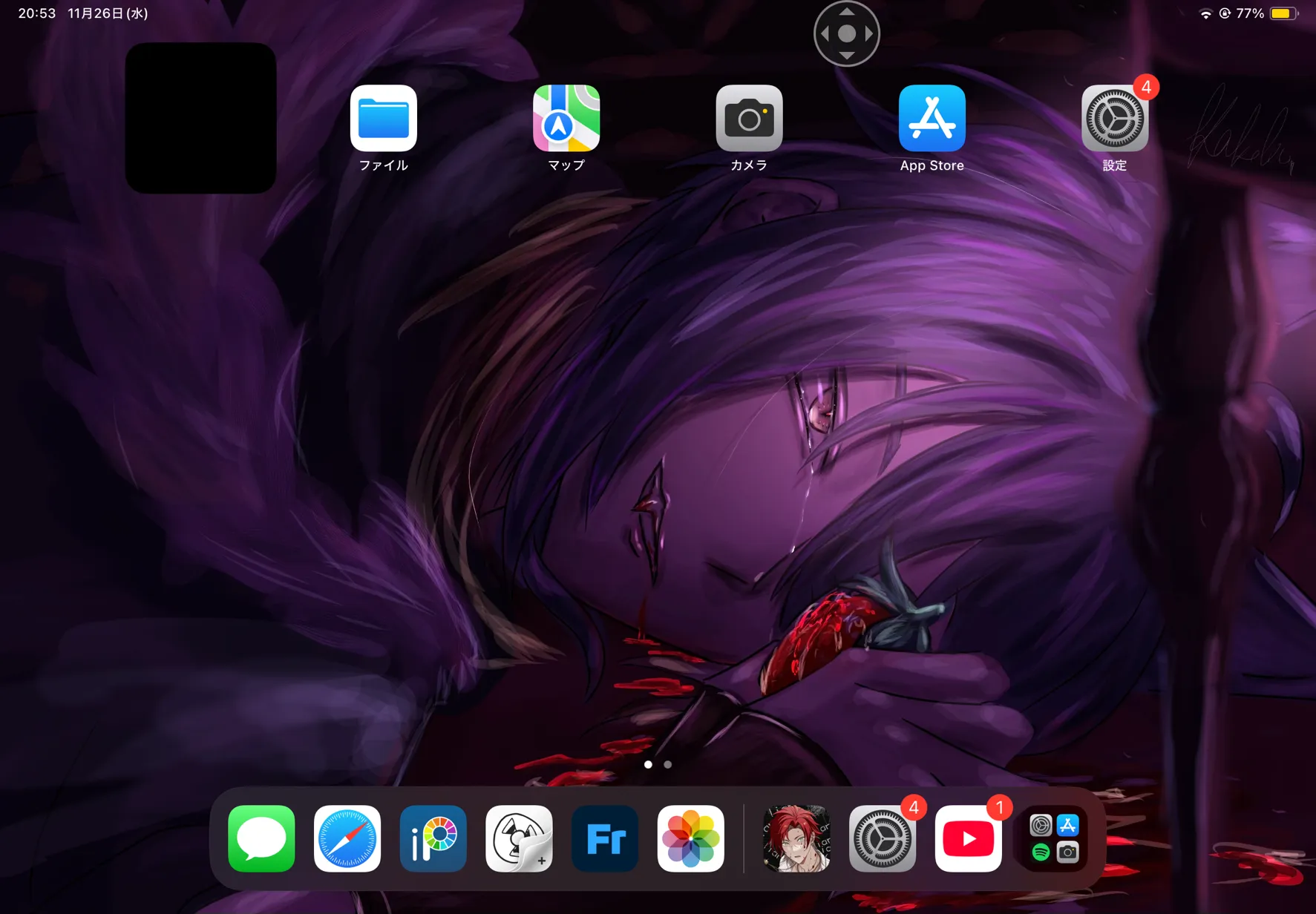Tap the 20:53 clock in the status bar
The height and width of the screenshot is (914, 1316).
click(x=37, y=13)
